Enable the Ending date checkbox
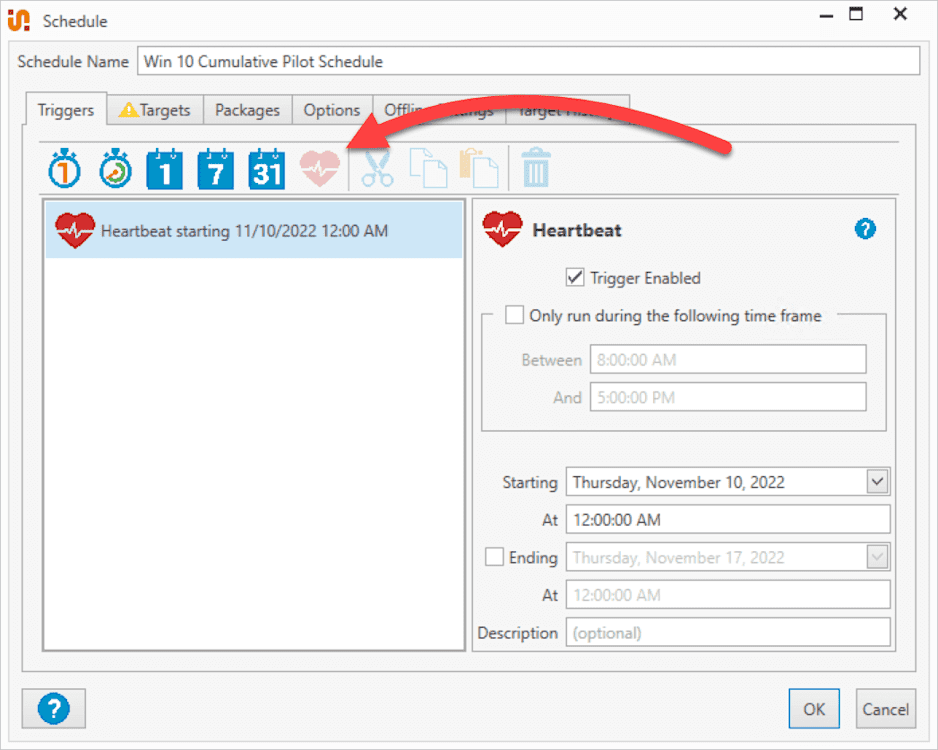The height and width of the screenshot is (750, 938). pos(494,557)
